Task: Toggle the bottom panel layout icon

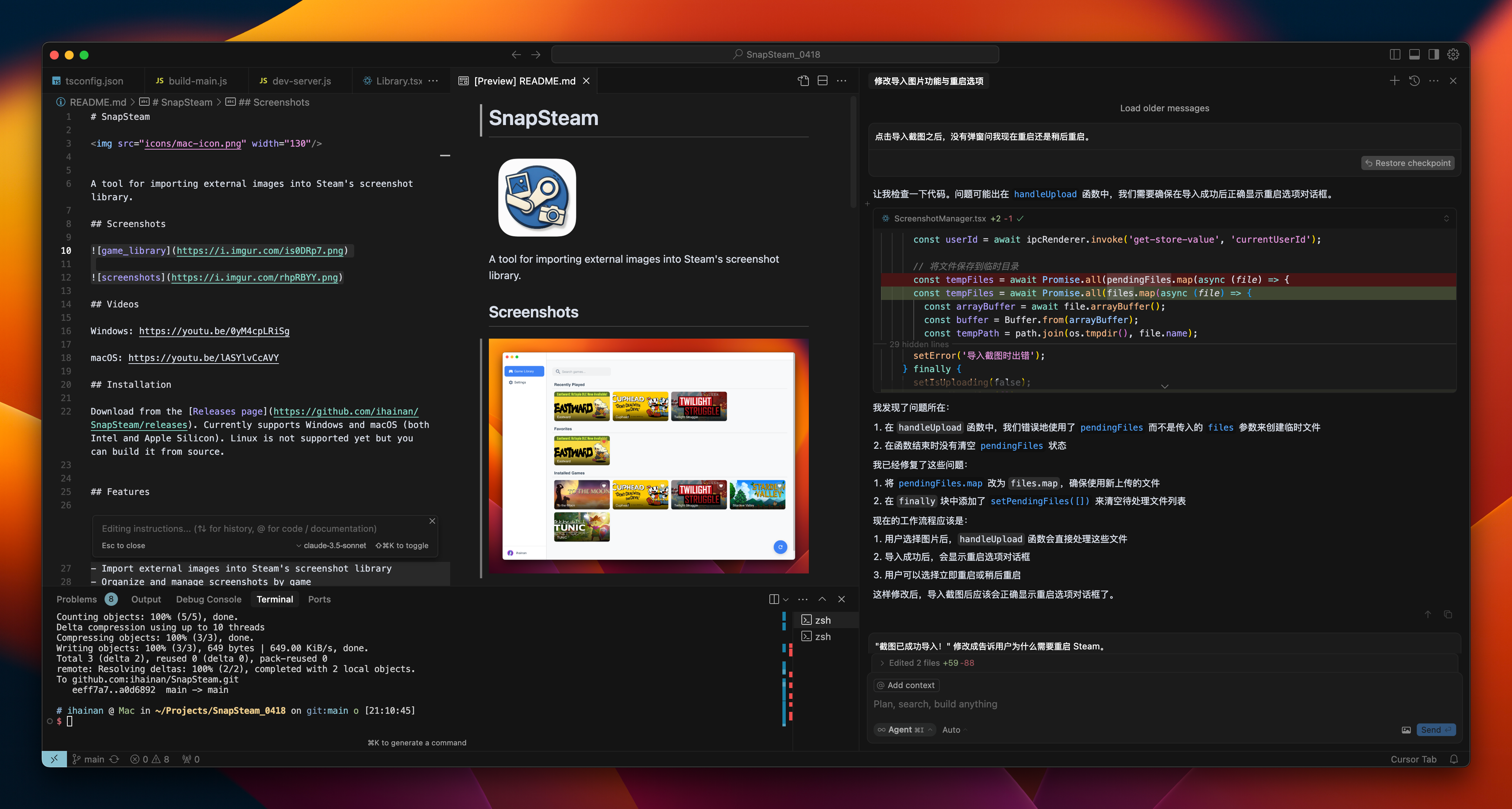Action: [1414, 55]
